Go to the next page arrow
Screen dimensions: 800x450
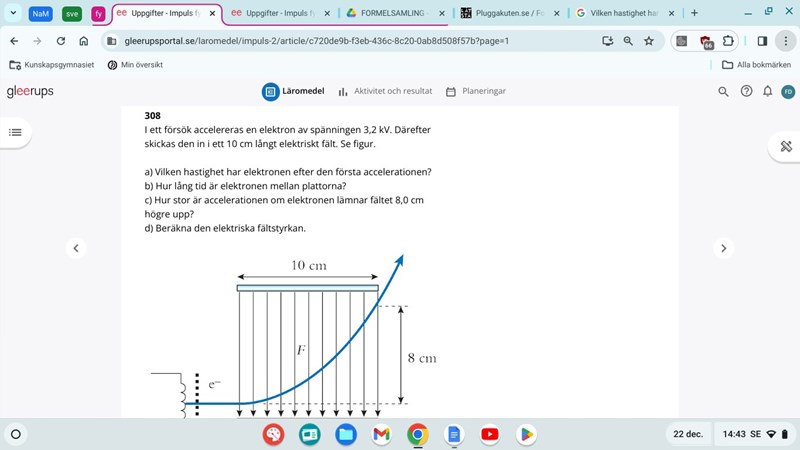(x=724, y=248)
